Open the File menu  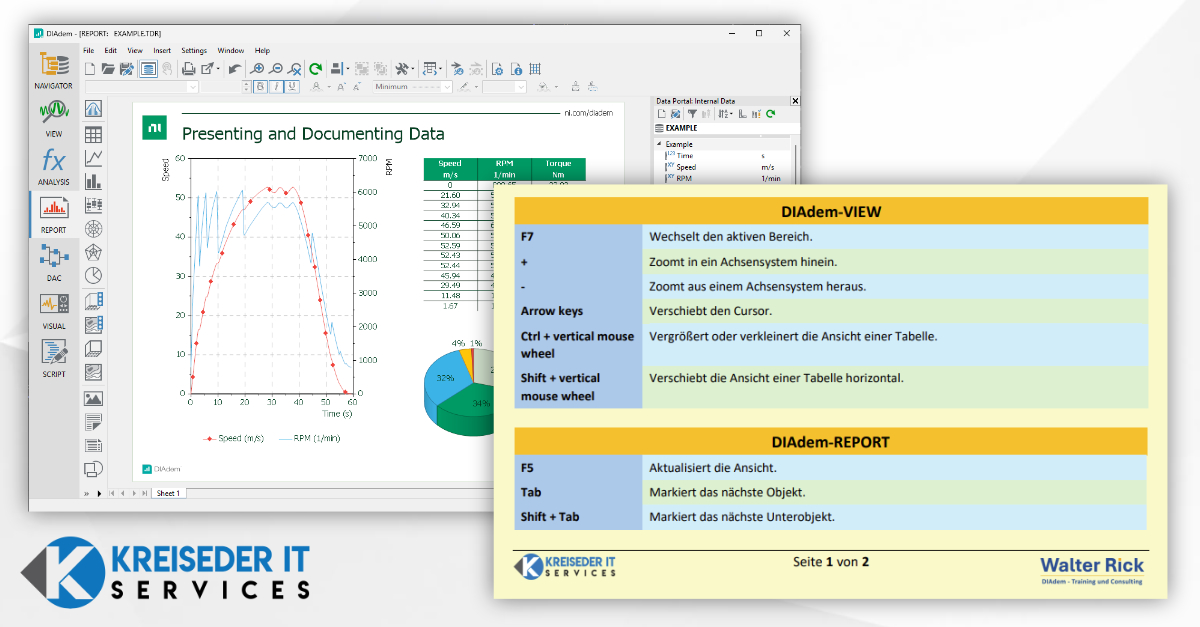[88, 50]
